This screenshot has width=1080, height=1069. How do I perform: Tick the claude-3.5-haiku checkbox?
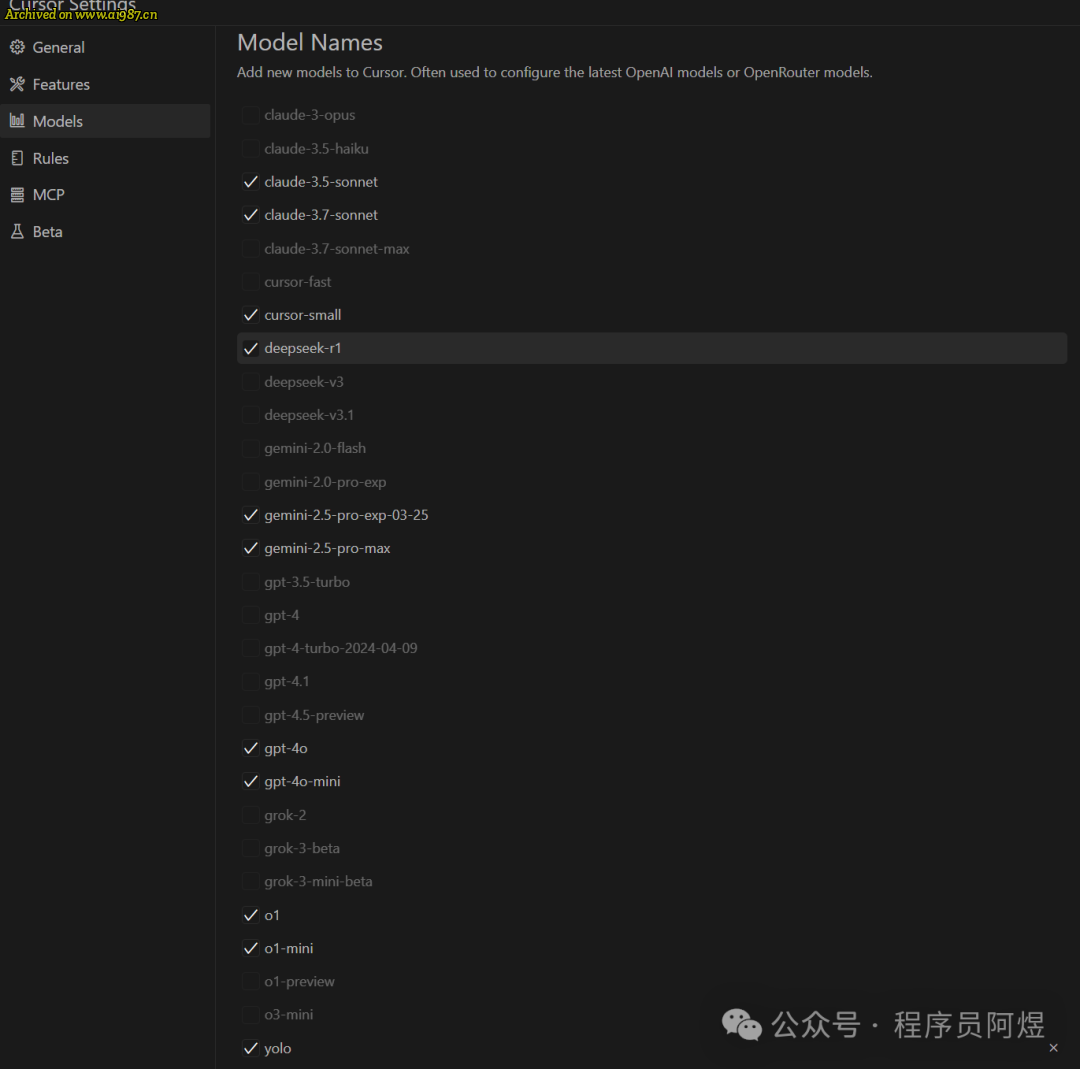pos(251,148)
